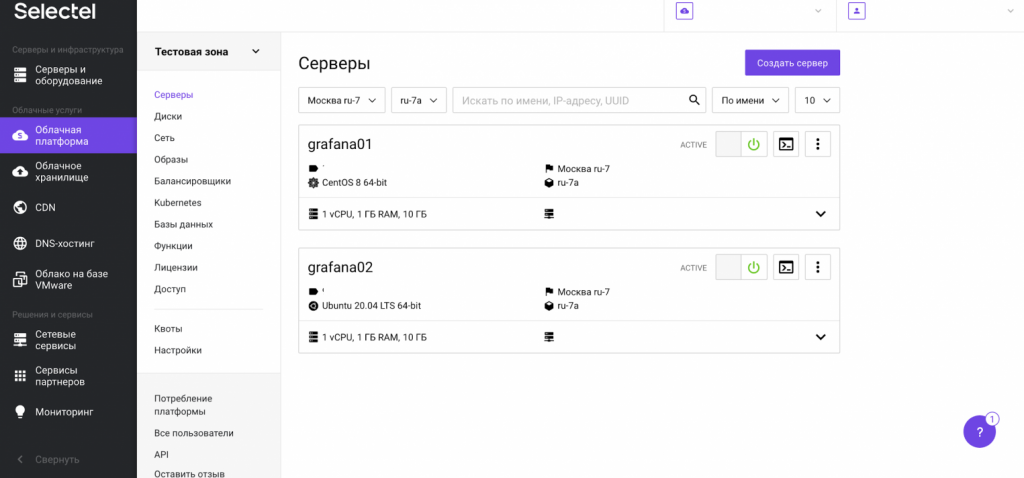Open the Москва ru-7 region dropdown
Viewport: 1024px width, 478px height.
341,100
